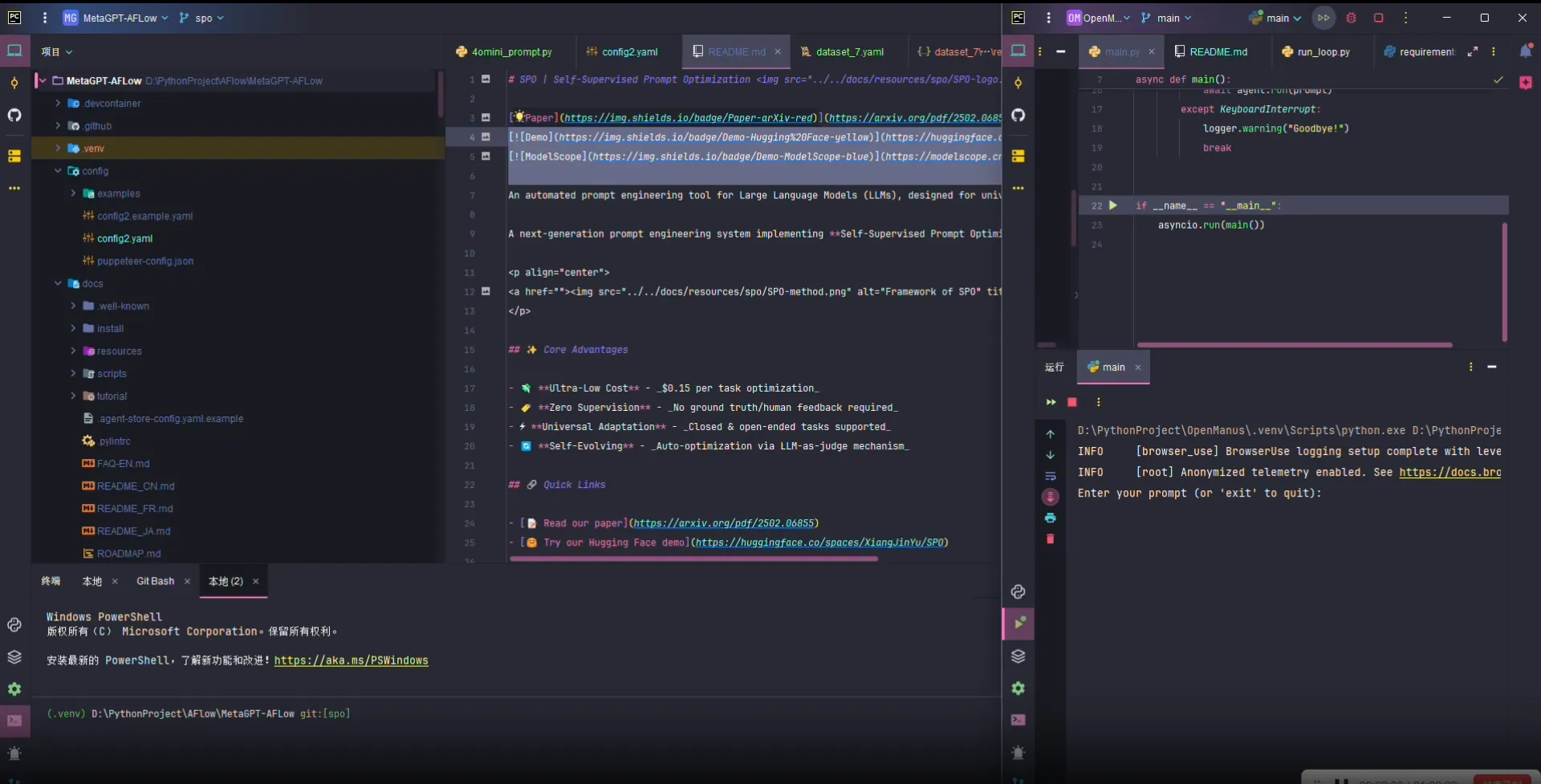Toggle soft-wrap in Run console

(1051, 476)
